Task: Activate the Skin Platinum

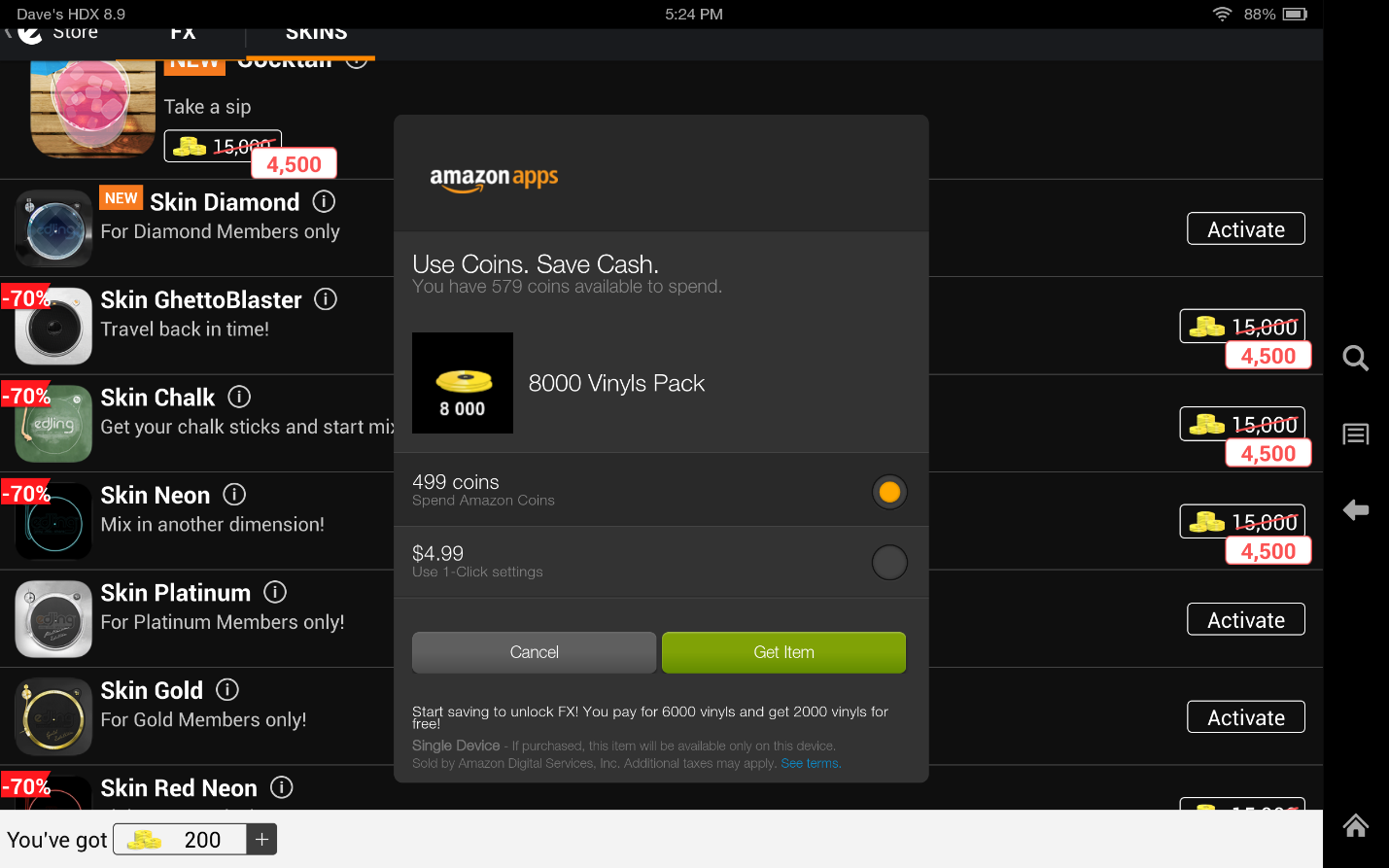Action: point(1246,620)
